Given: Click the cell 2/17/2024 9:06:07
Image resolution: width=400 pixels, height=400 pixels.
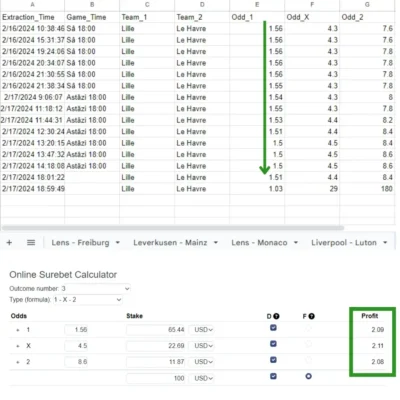Looking at the screenshot, I should point(32,97).
